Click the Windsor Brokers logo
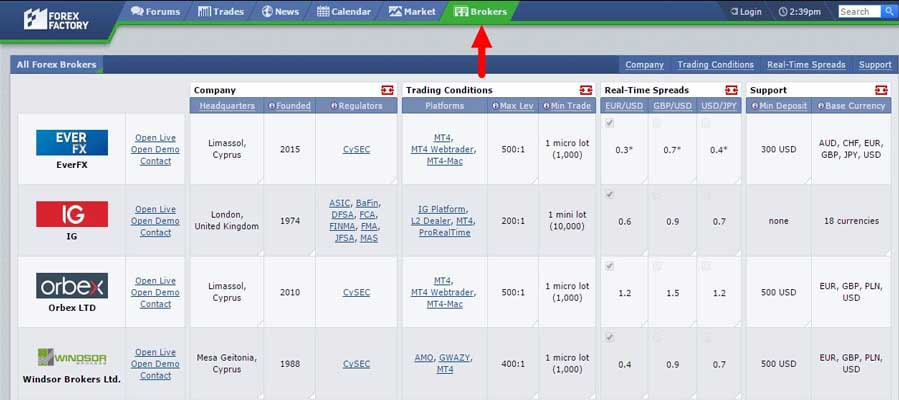Viewport: 899px width, 400px height. tap(72, 358)
